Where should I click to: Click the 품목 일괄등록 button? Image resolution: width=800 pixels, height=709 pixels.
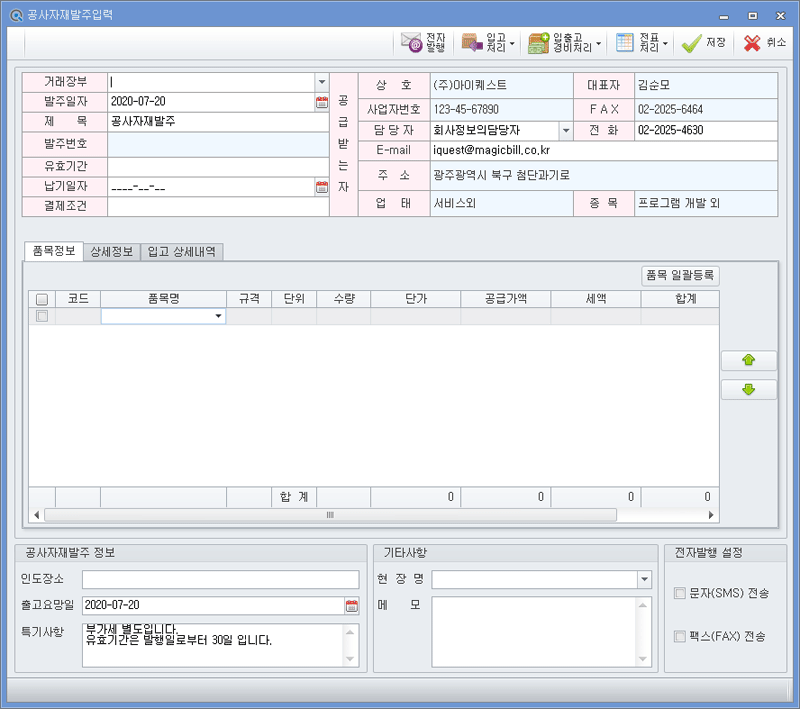pyautogui.click(x=680, y=275)
